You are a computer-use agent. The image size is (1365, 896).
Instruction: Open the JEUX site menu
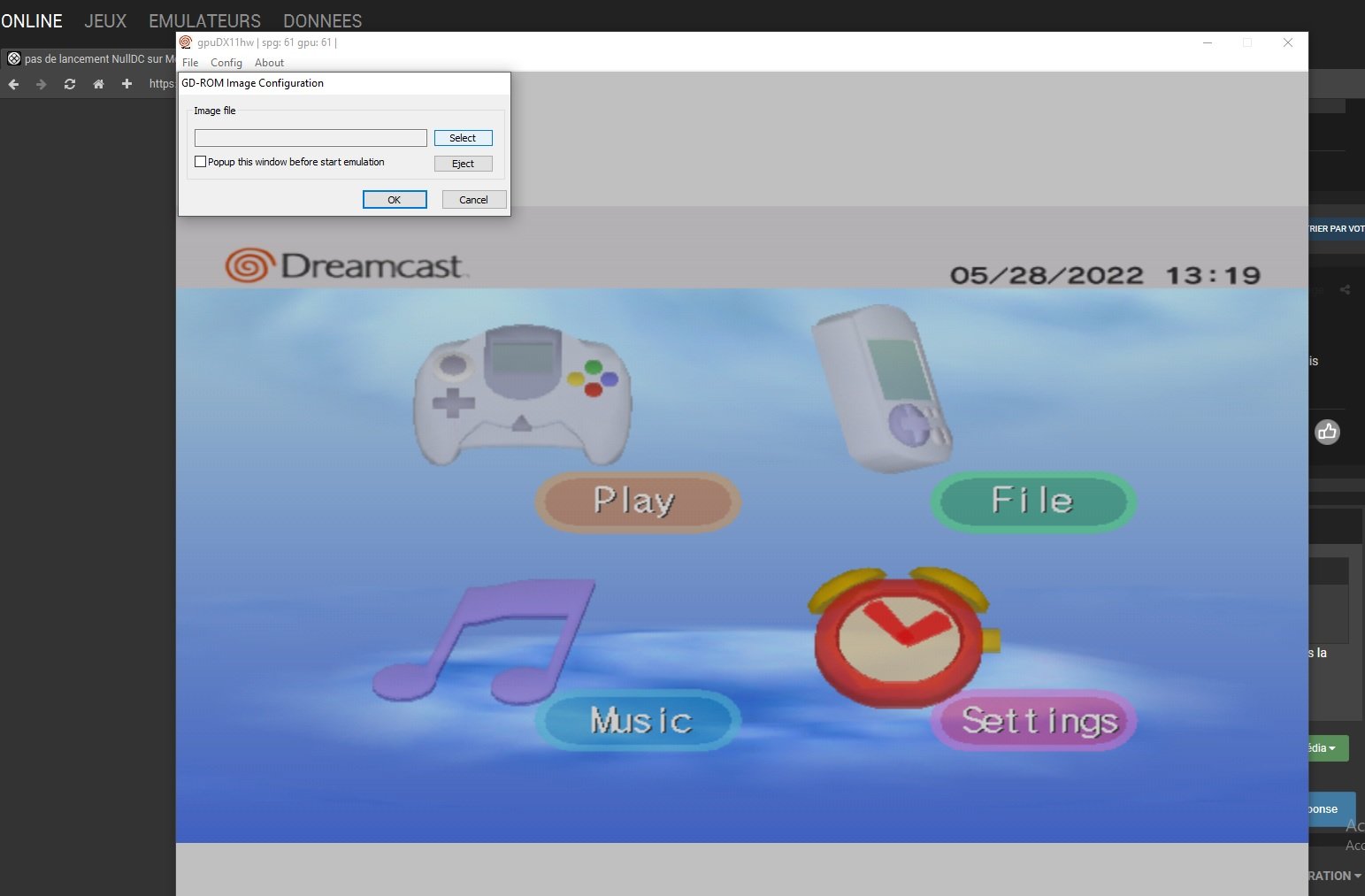coord(105,20)
